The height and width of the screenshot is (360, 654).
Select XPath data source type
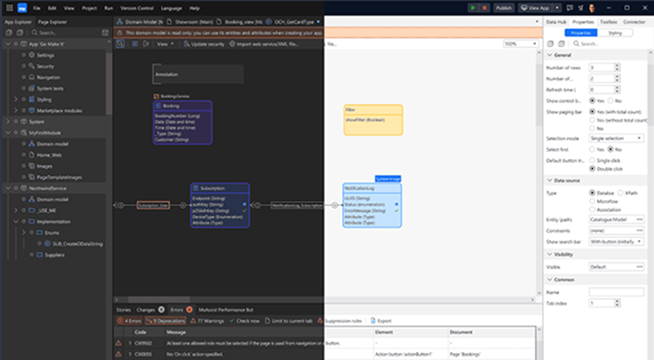click(620, 193)
